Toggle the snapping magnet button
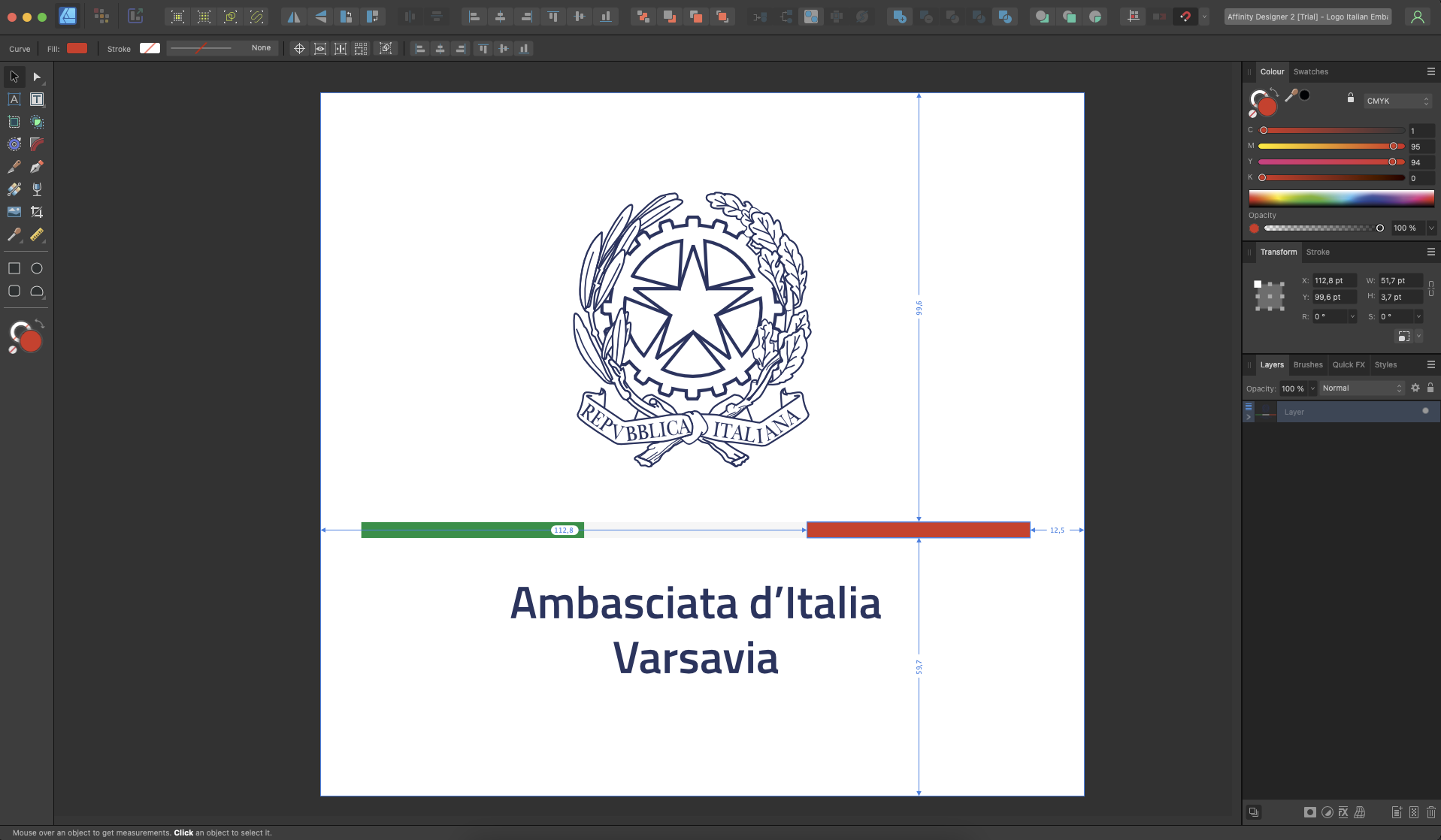This screenshot has width=1441, height=840. click(x=1185, y=17)
